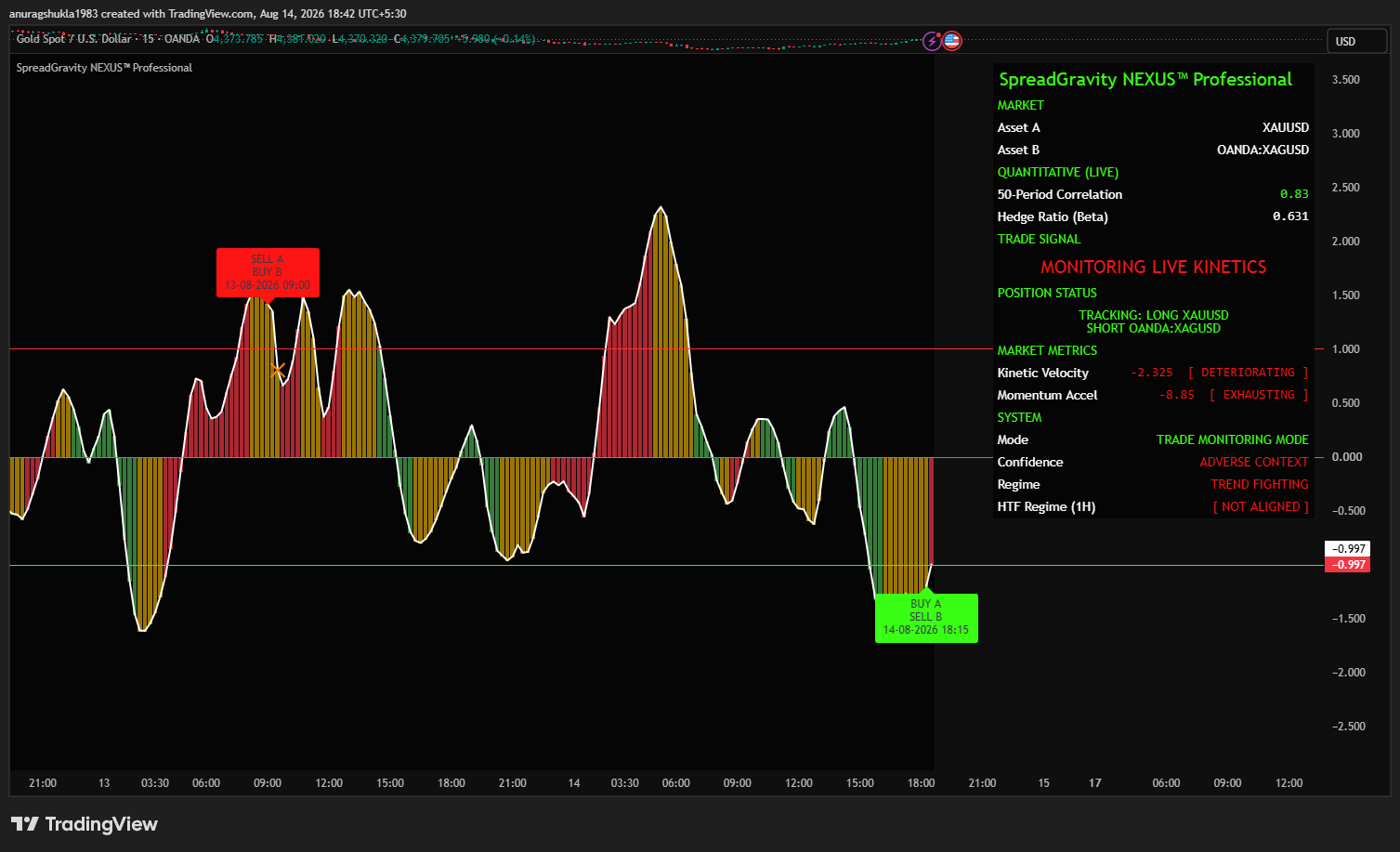1400x852 pixels.
Task: Click the -2.500 price axis label
Action: 1349,727
